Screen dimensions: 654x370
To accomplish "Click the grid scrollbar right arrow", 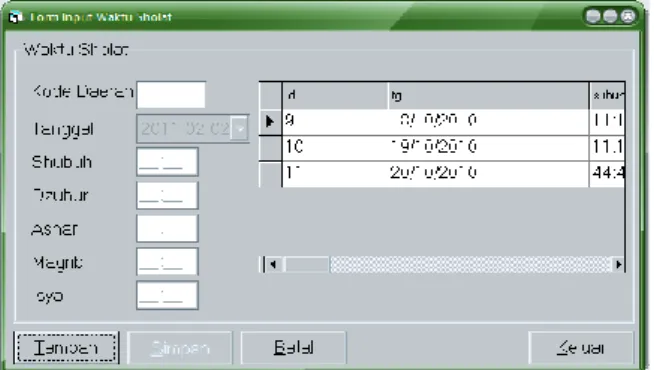I will (619, 264).
